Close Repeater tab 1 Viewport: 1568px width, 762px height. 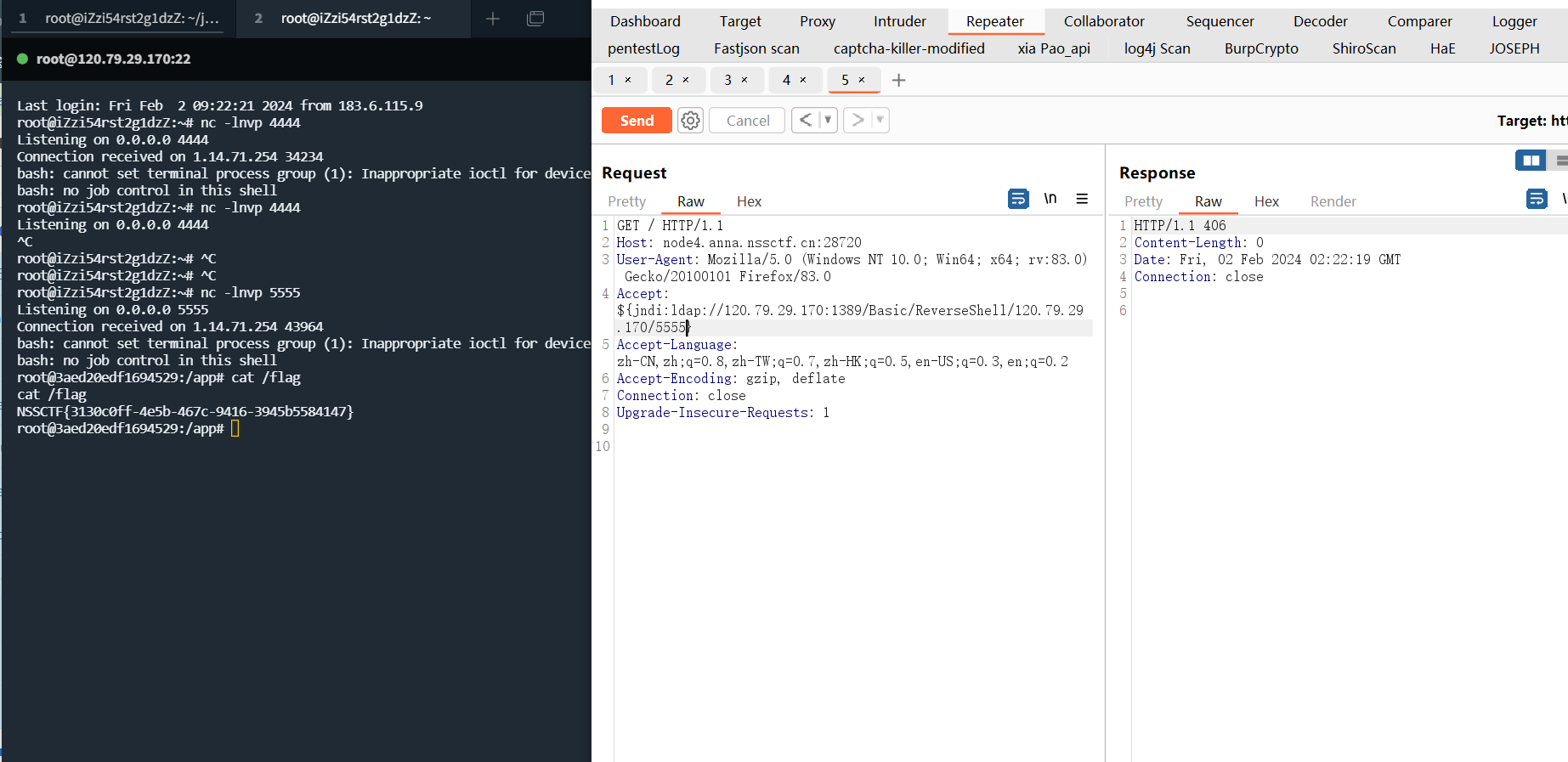[628, 80]
